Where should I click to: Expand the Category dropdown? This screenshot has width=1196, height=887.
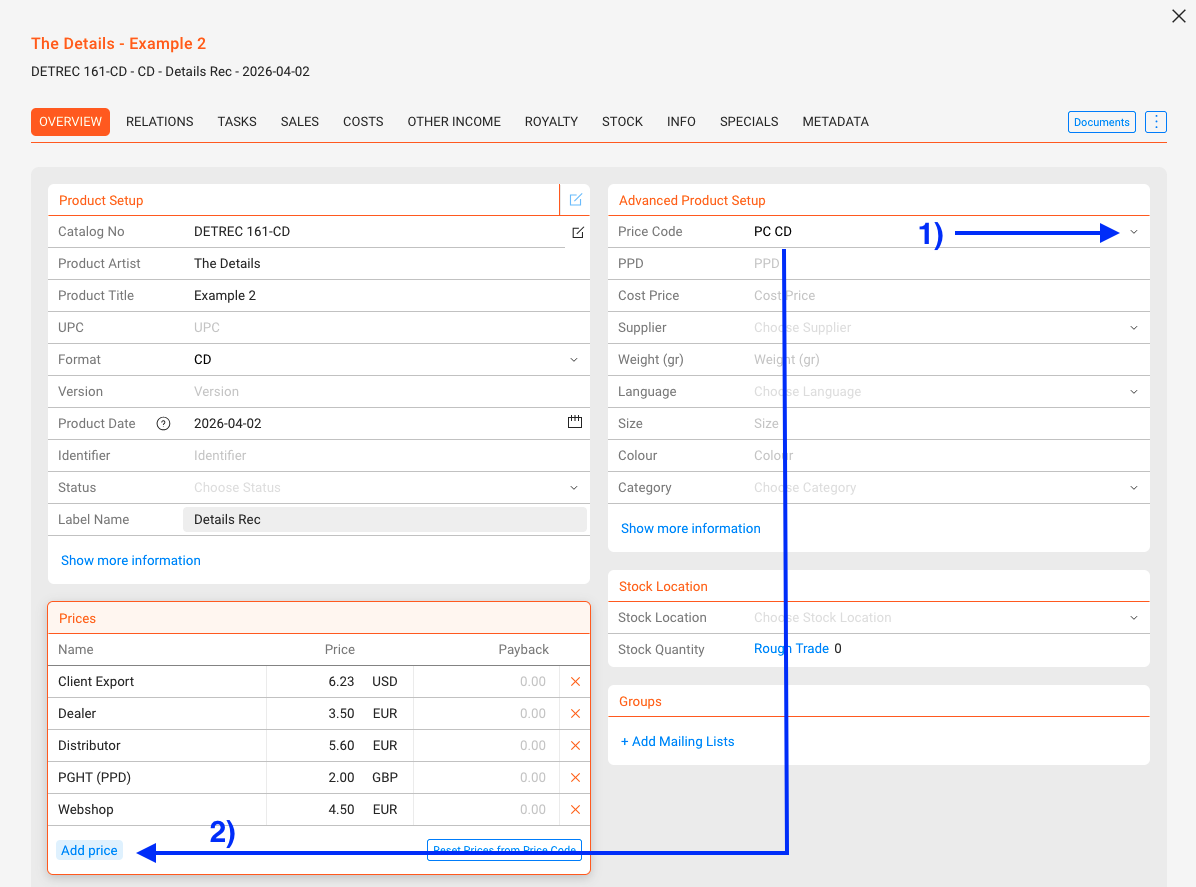1134,488
